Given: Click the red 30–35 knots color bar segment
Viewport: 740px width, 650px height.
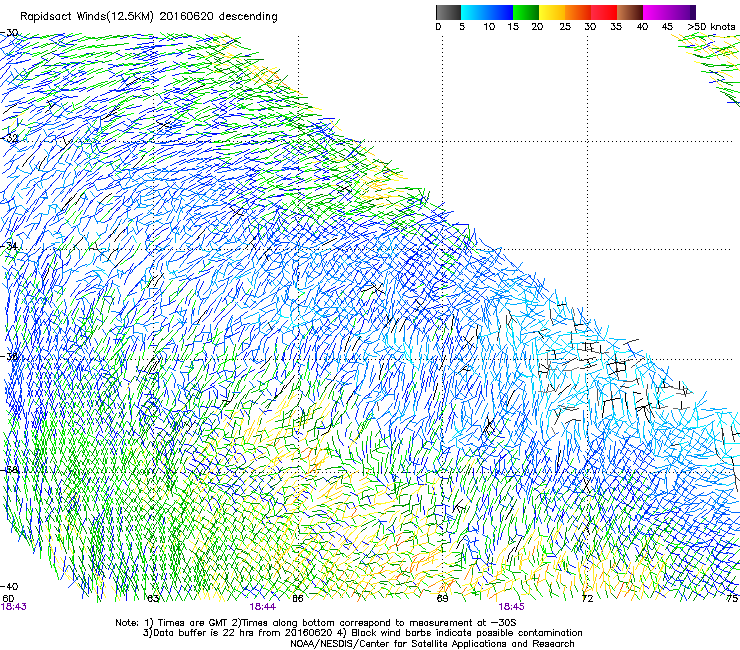Looking at the screenshot, I should (x=604, y=12).
